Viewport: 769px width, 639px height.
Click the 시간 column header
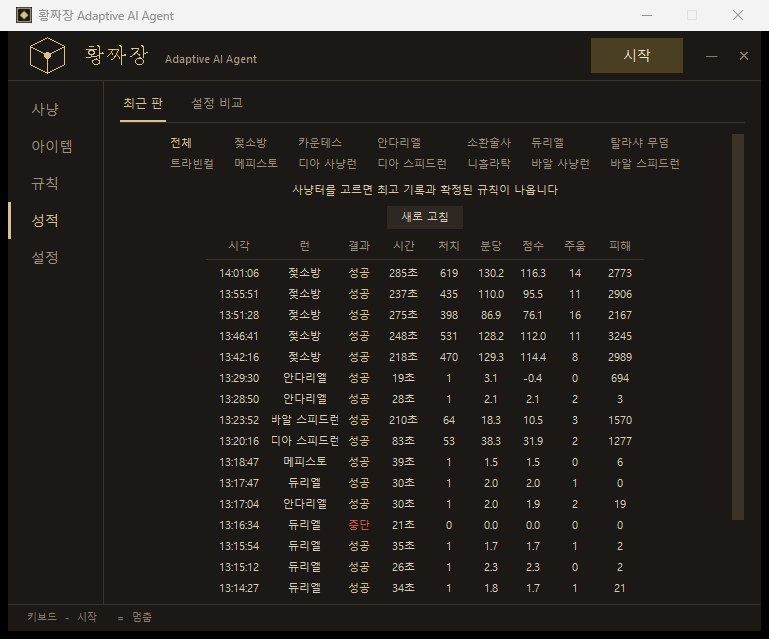404,246
